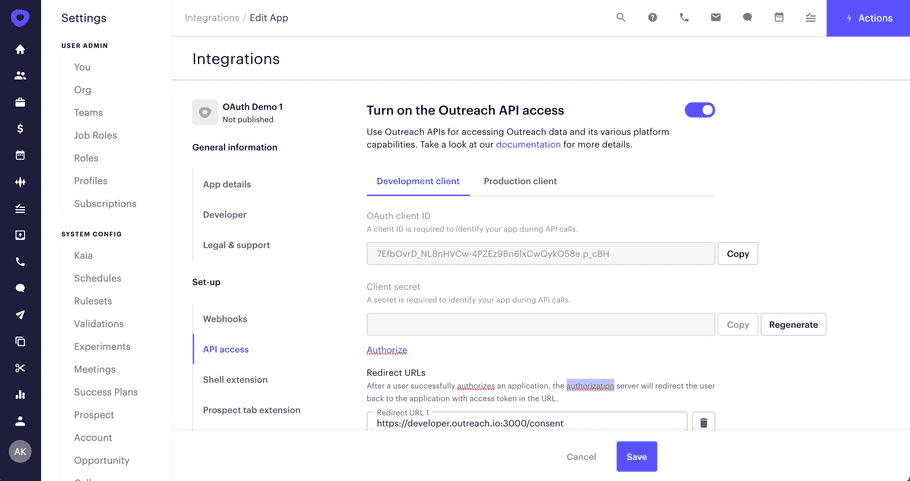
Task: Open Kaia waveform icon in sidebar
Action: [20, 182]
